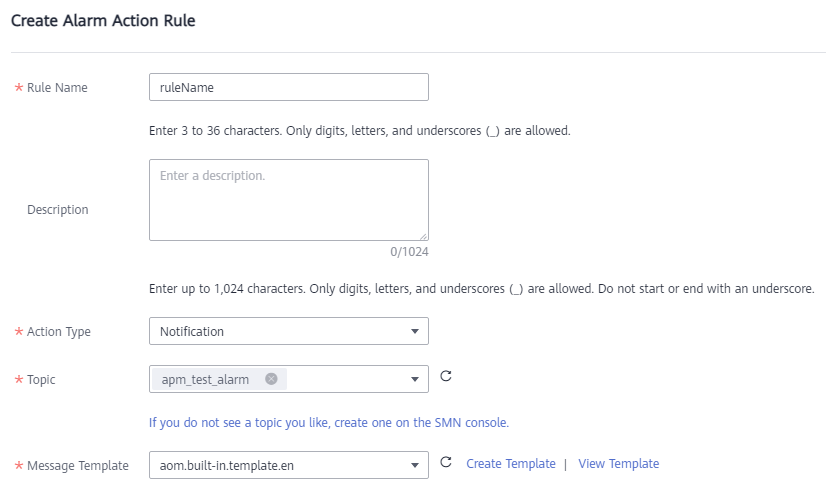Click the 0/1024 character counter
Image resolution: width=826 pixels, height=479 pixels.
tap(409, 252)
